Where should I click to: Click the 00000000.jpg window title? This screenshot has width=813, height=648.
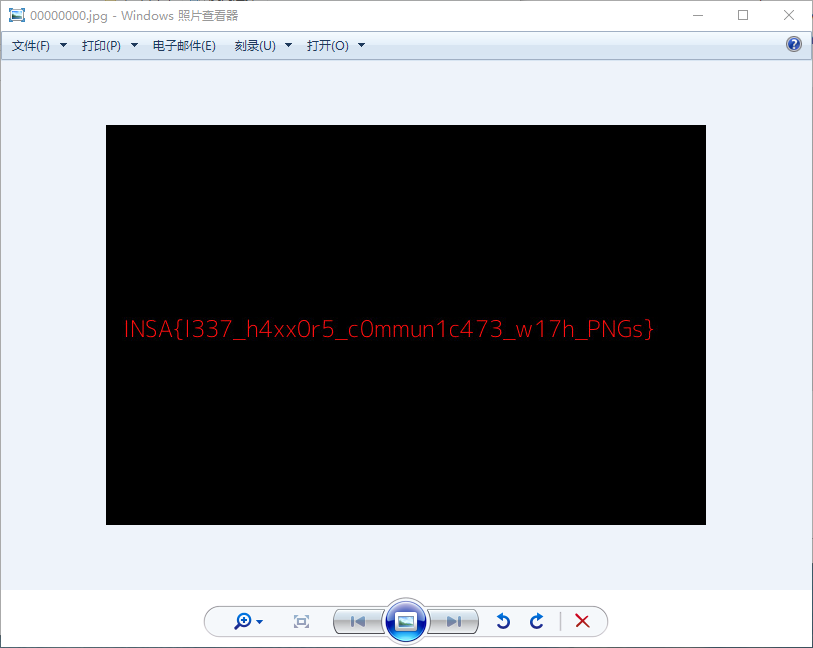(x=134, y=16)
